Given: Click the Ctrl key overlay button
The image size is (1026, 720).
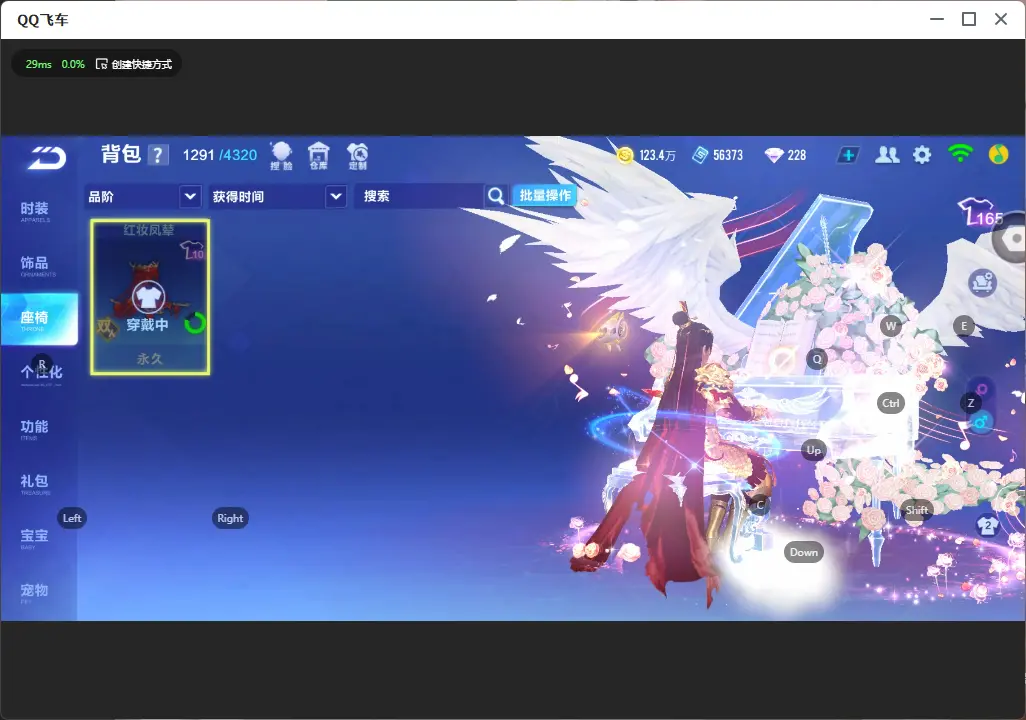Looking at the screenshot, I should point(891,403).
